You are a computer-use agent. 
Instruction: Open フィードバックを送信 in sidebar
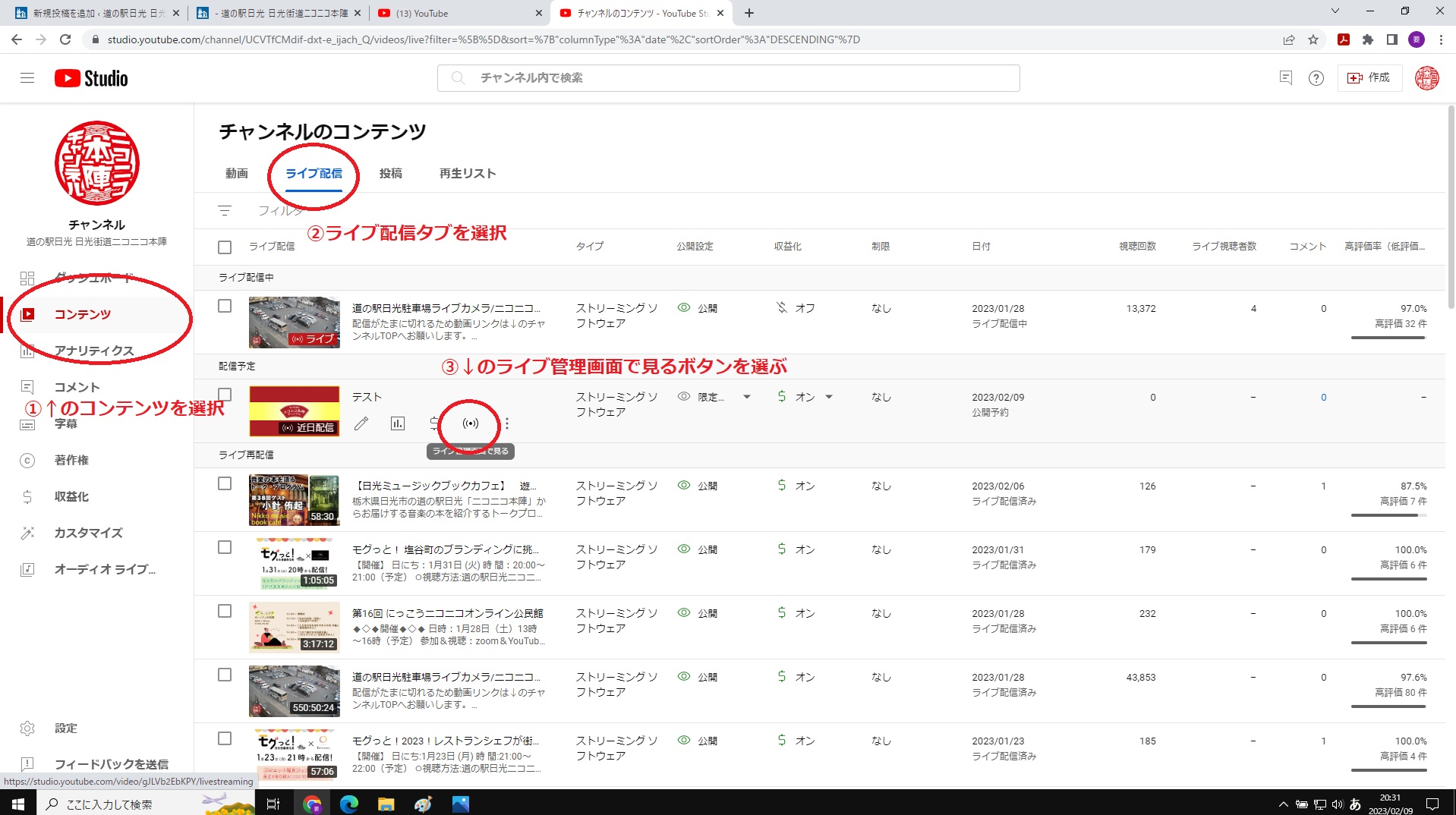112,764
